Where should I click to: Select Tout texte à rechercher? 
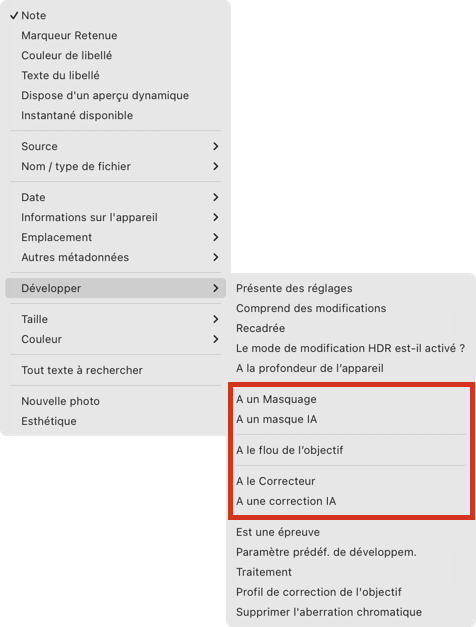115,370
